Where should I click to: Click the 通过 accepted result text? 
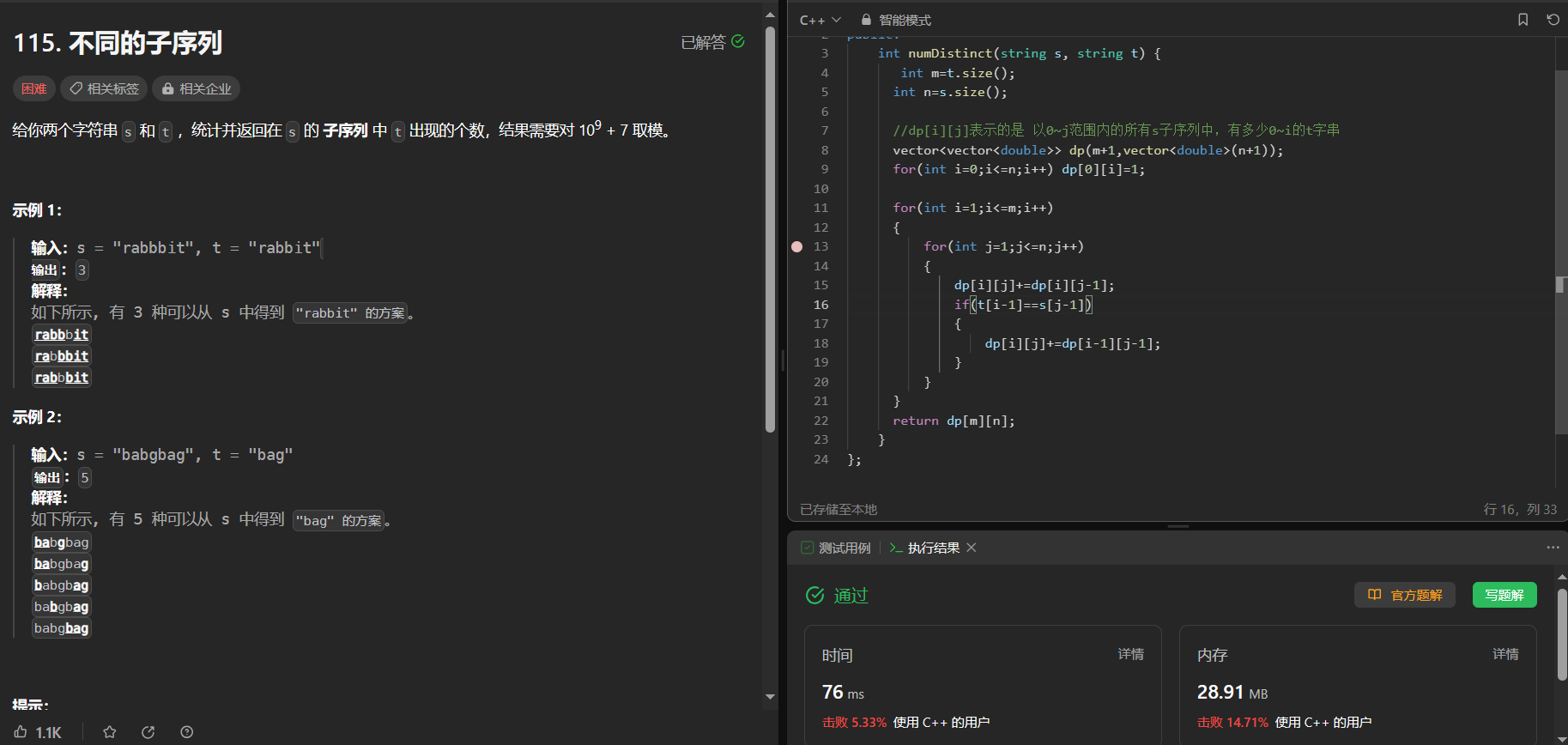(x=851, y=596)
